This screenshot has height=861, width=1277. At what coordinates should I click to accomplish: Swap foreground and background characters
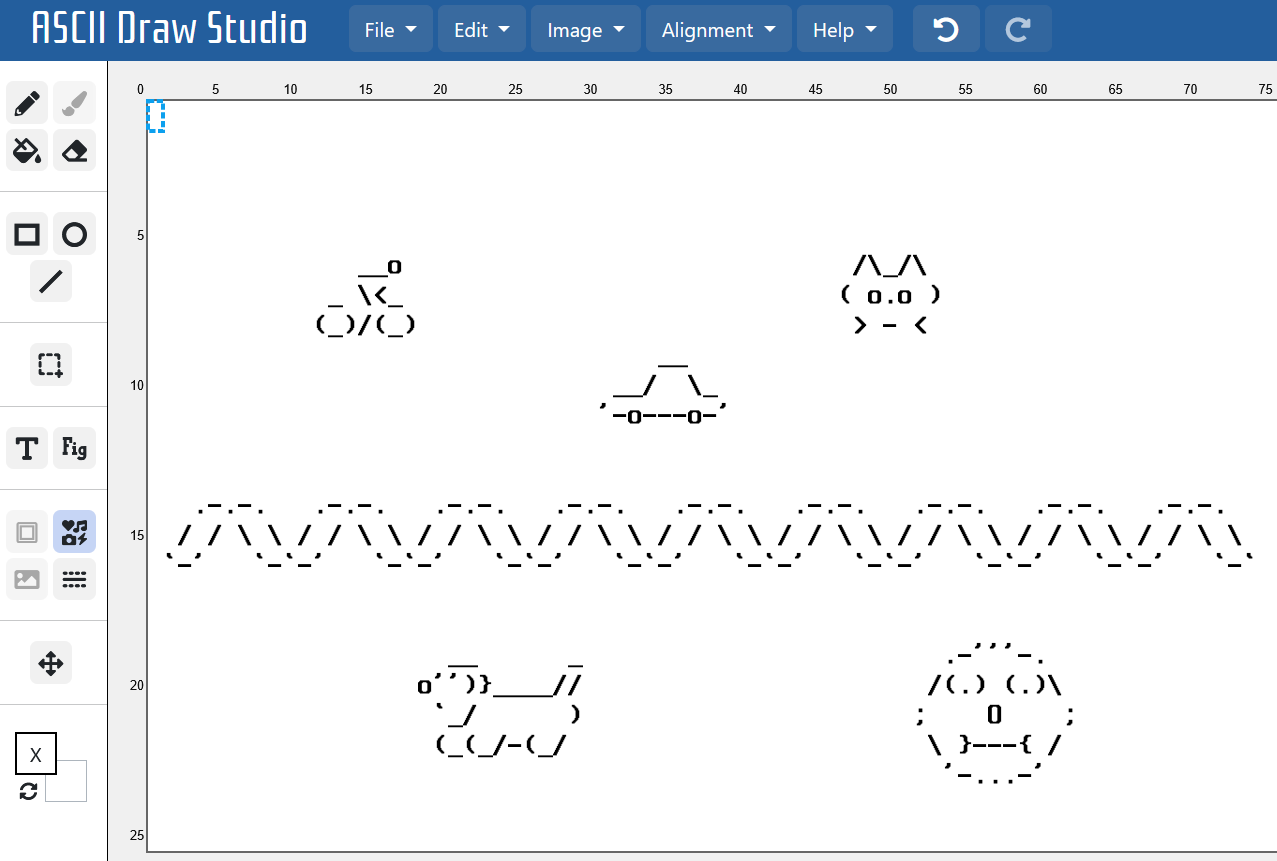[x=28, y=791]
